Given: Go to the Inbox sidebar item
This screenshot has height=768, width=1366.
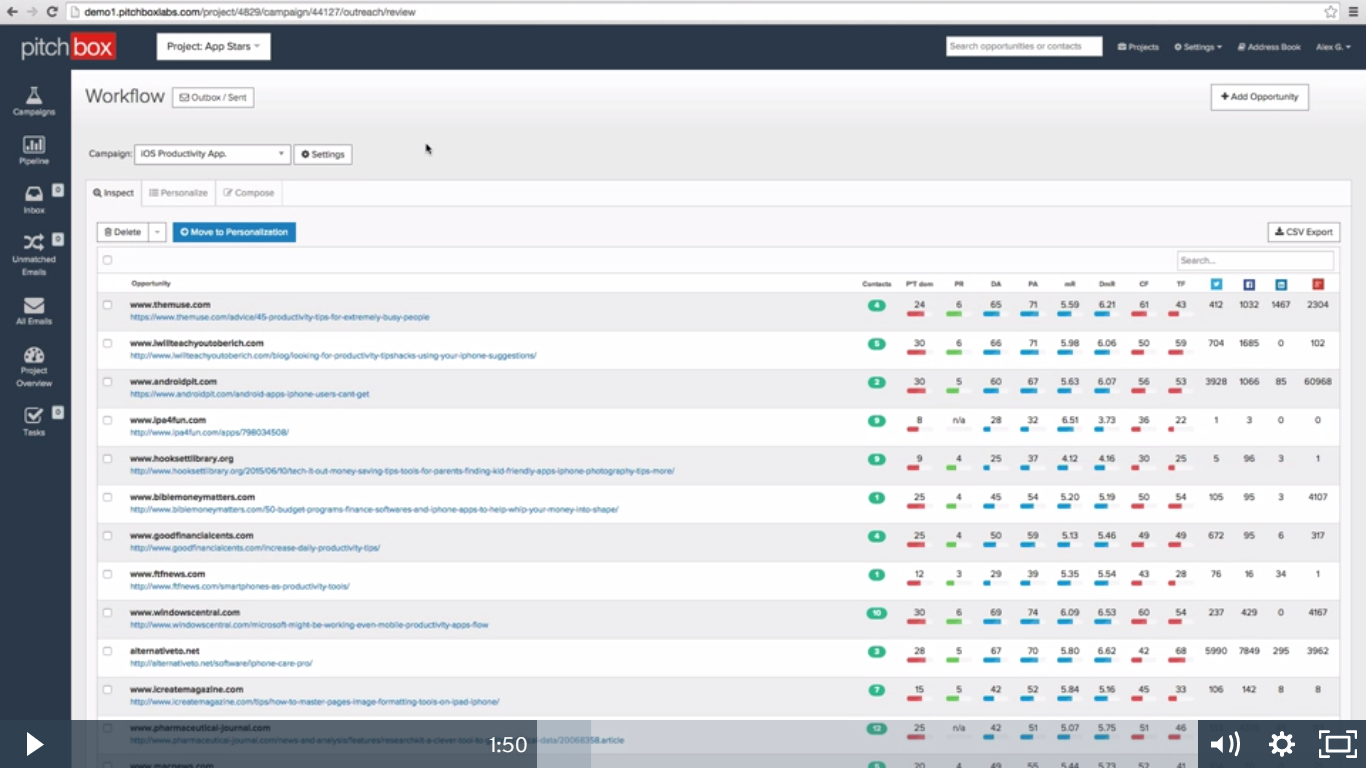Looking at the screenshot, I should pos(34,199).
